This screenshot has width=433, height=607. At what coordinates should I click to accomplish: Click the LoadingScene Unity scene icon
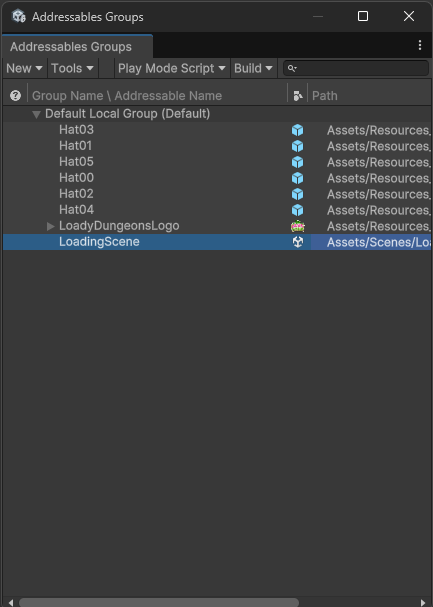tap(298, 242)
